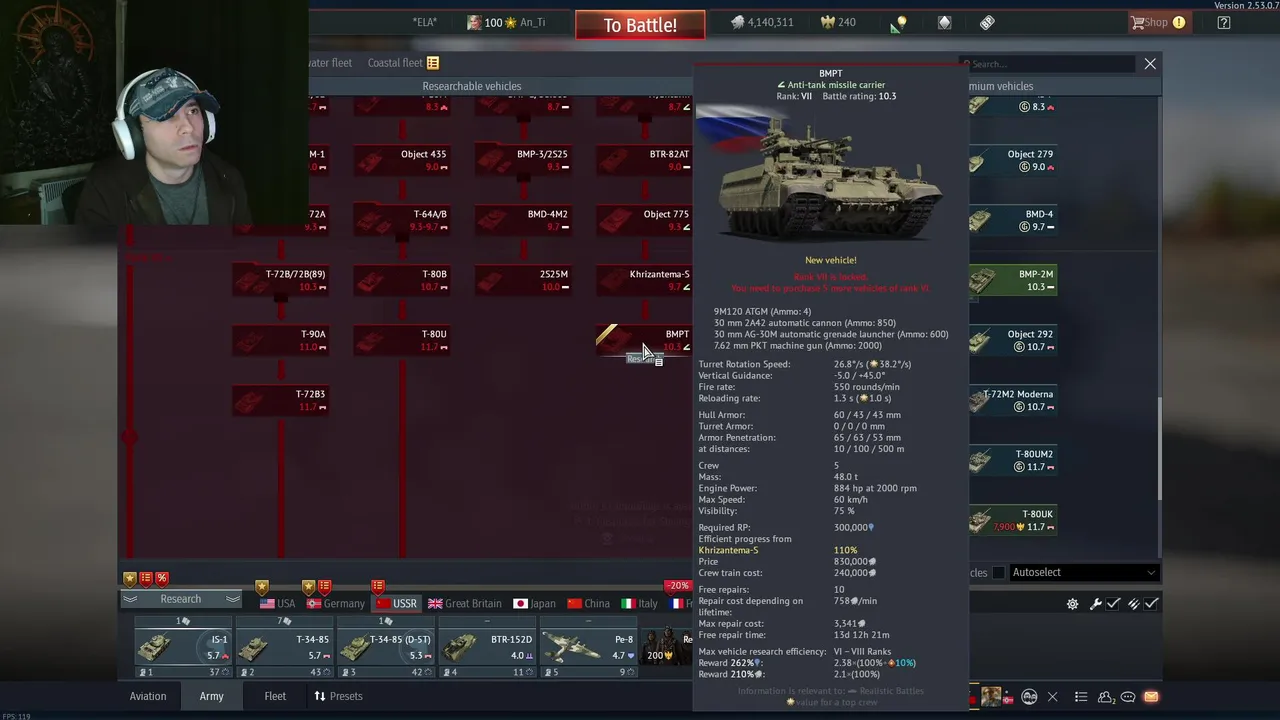
Task: Tick the checkbox left of Autoselect
Action: (x=998, y=573)
